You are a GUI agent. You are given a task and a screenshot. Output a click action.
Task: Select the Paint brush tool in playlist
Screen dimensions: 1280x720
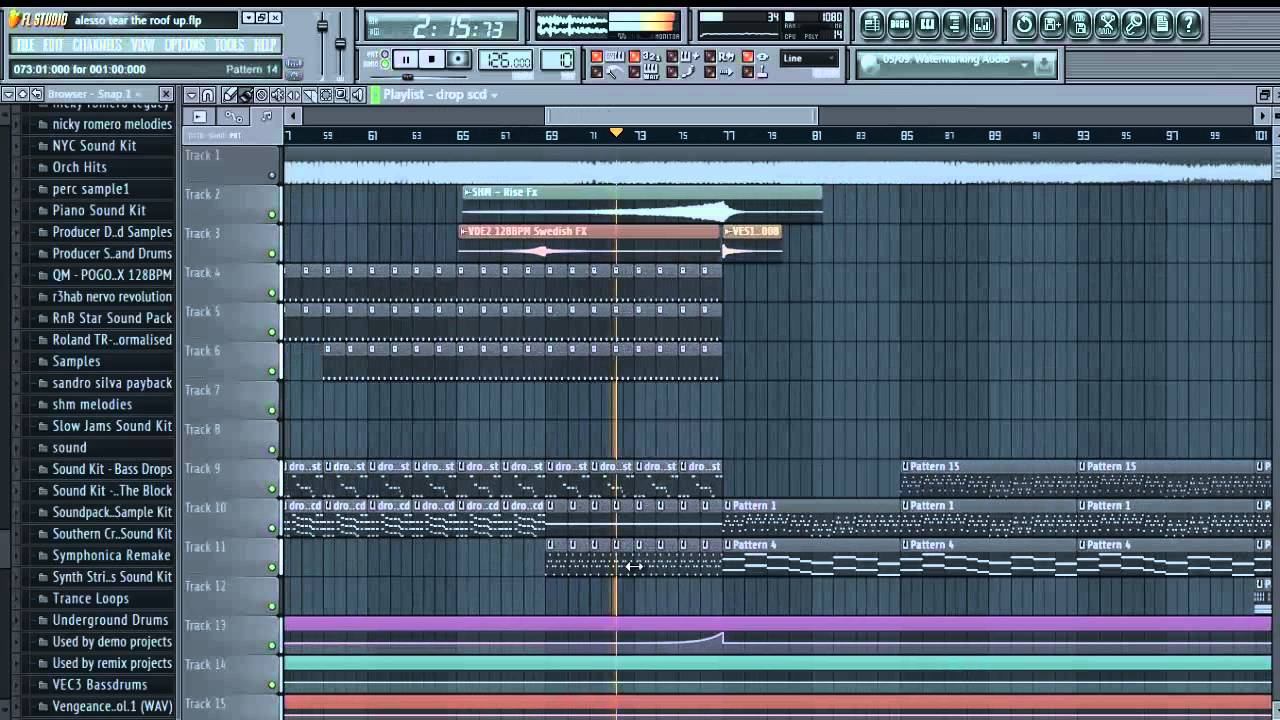point(245,95)
